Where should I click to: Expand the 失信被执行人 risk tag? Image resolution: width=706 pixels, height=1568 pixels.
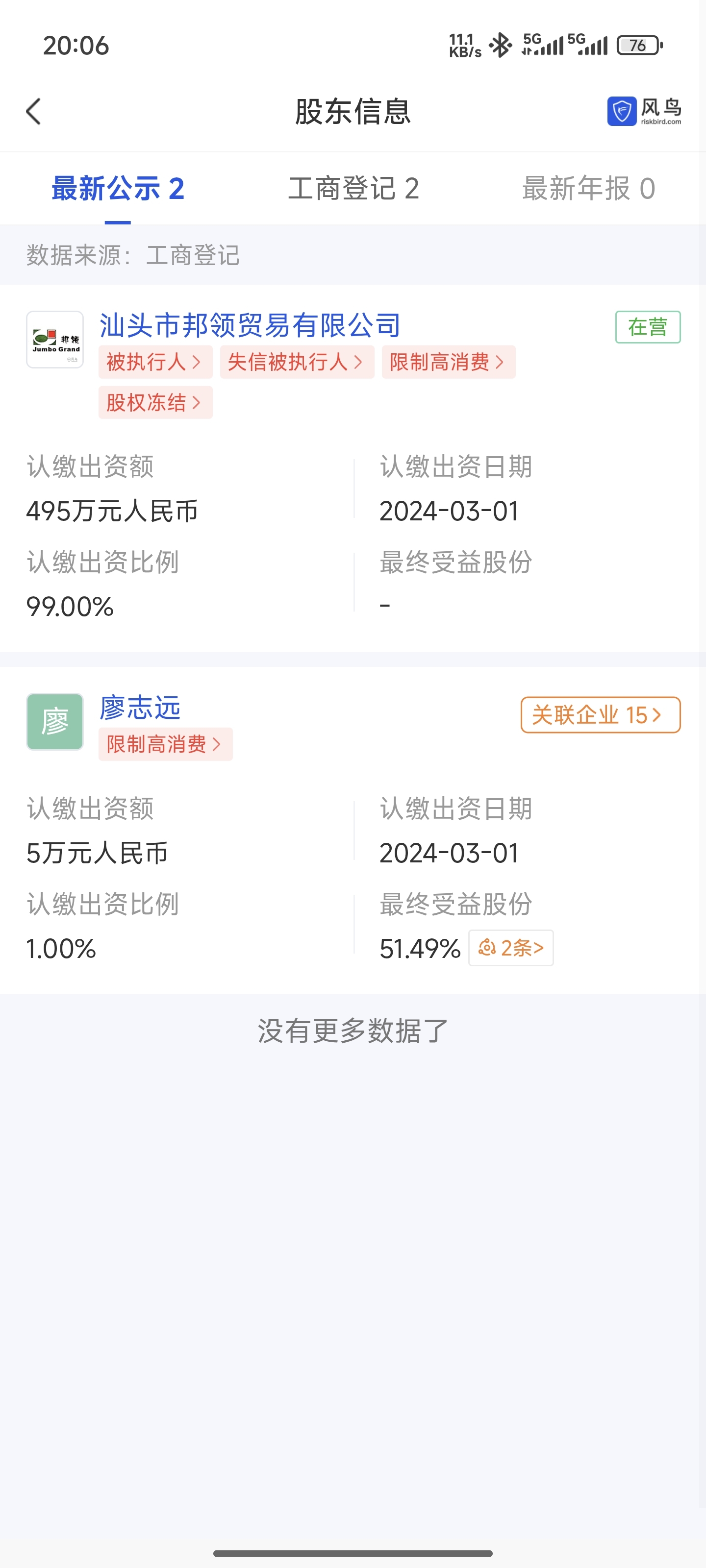coord(297,362)
